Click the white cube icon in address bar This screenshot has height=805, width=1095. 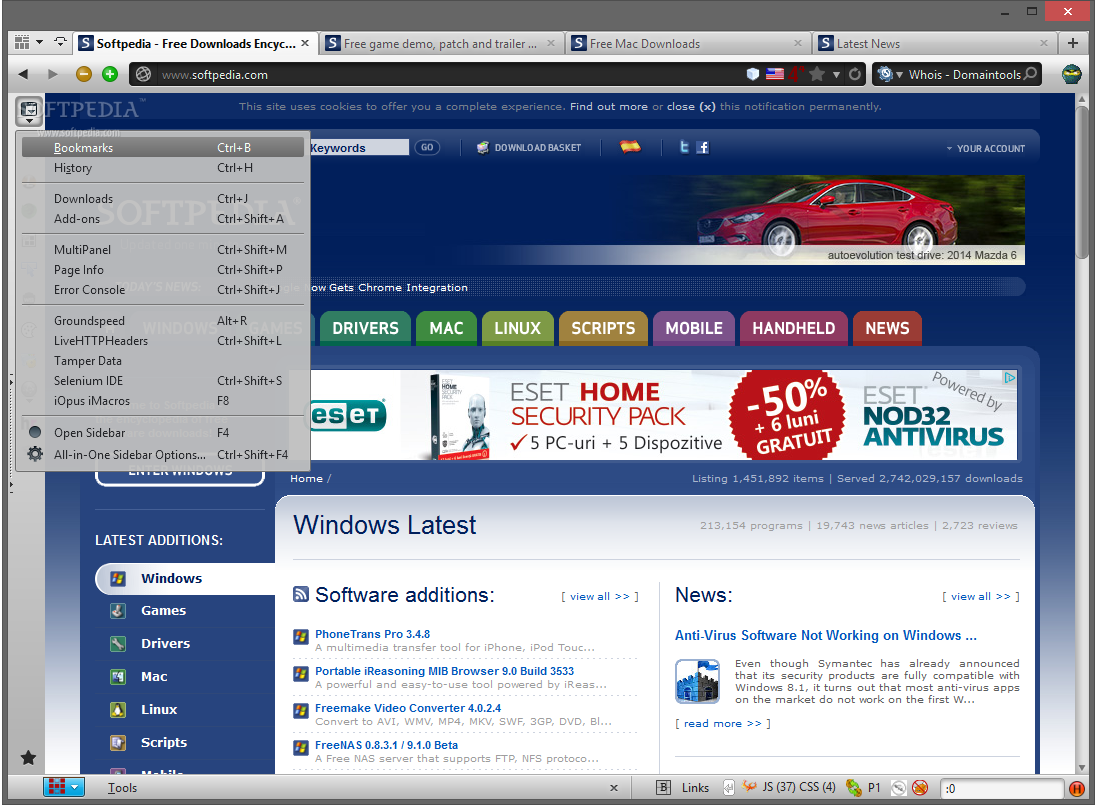coord(753,74)
